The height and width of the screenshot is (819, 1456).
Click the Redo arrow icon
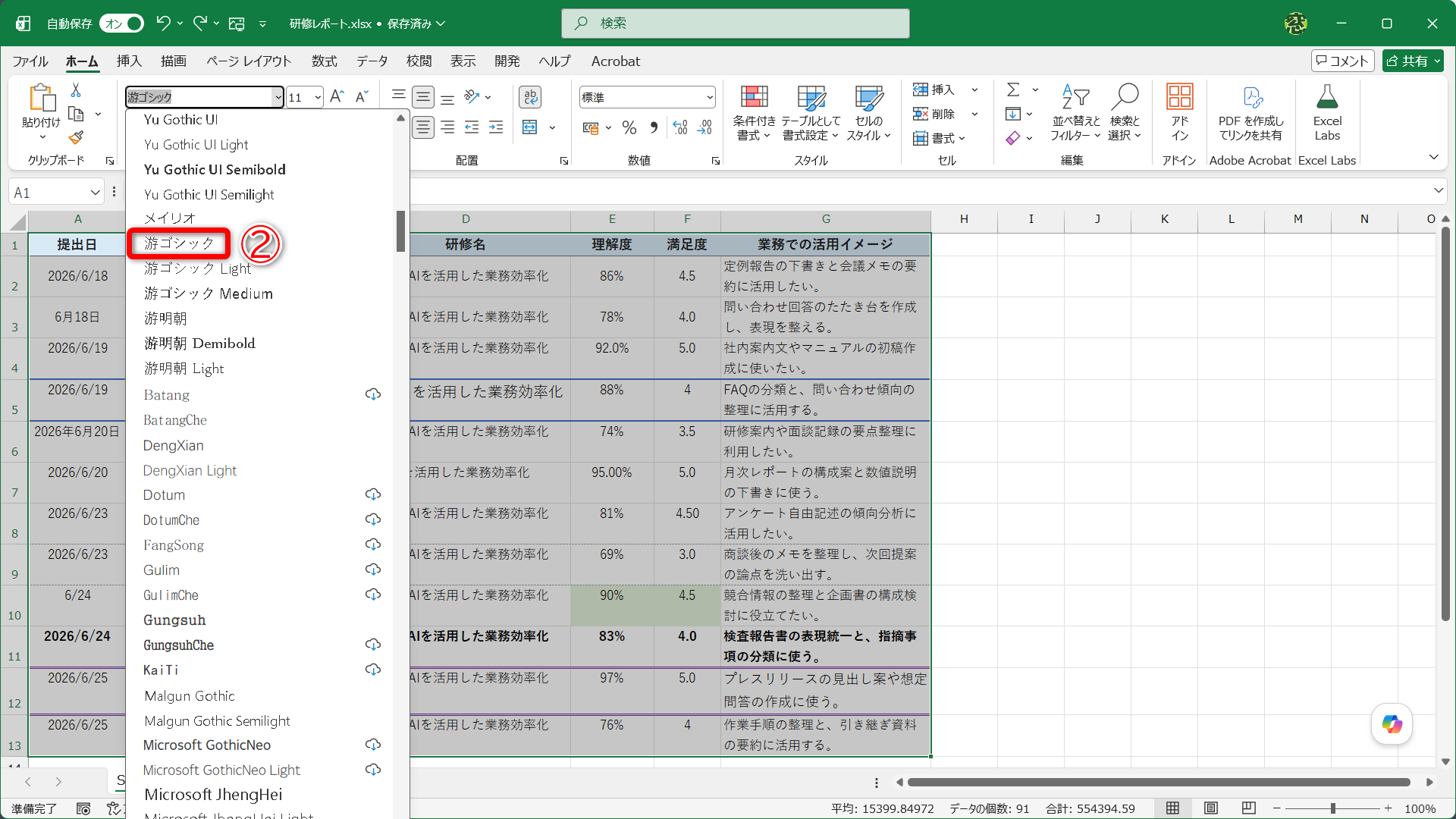[200, 23]
